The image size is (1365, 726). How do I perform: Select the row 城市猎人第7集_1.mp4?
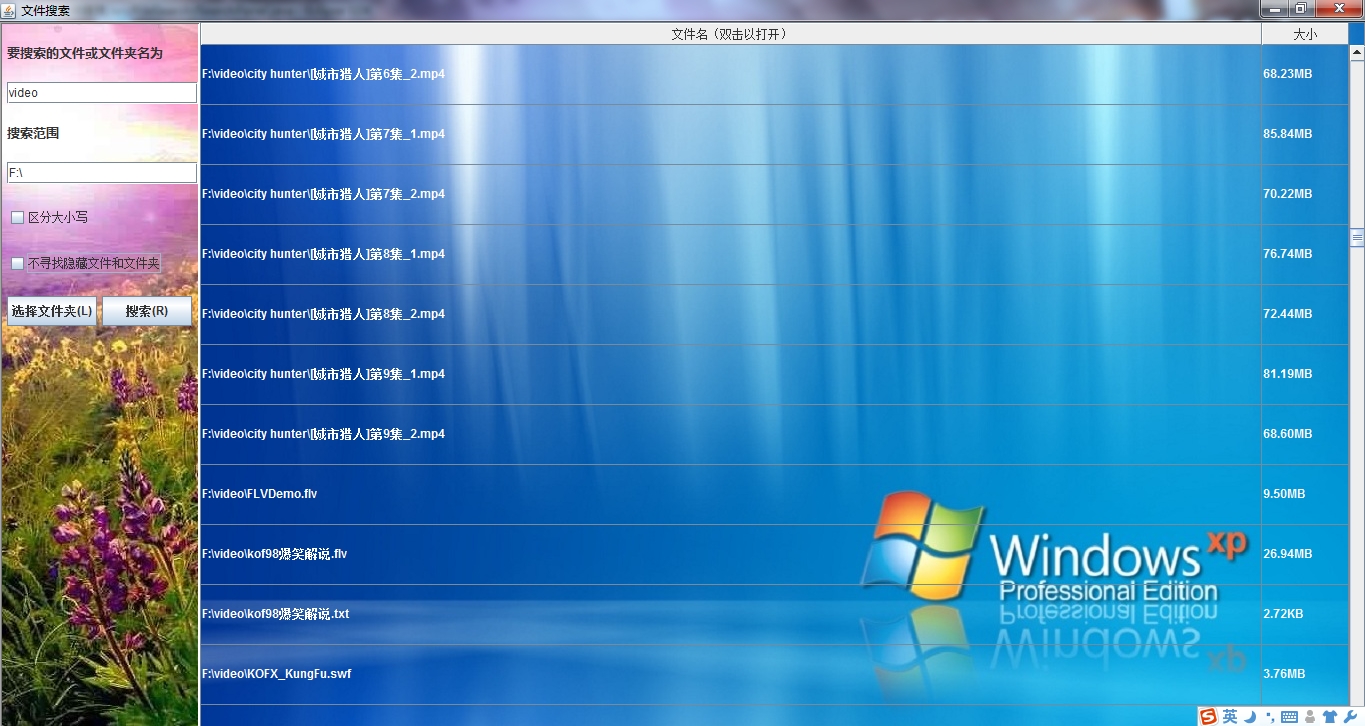pos(731,135)
